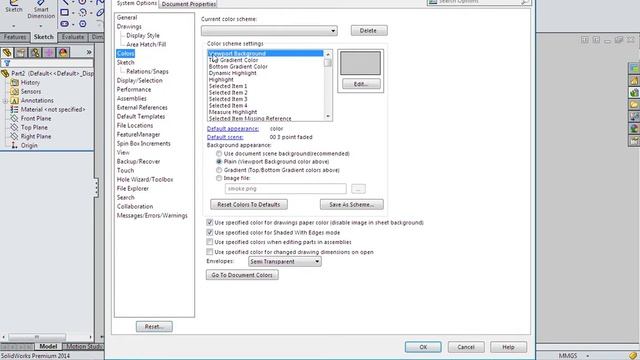The height and width of the screenshot is (360, 640).
Task: Activate the Smart Dimension tool
Action: click(41, 2)
